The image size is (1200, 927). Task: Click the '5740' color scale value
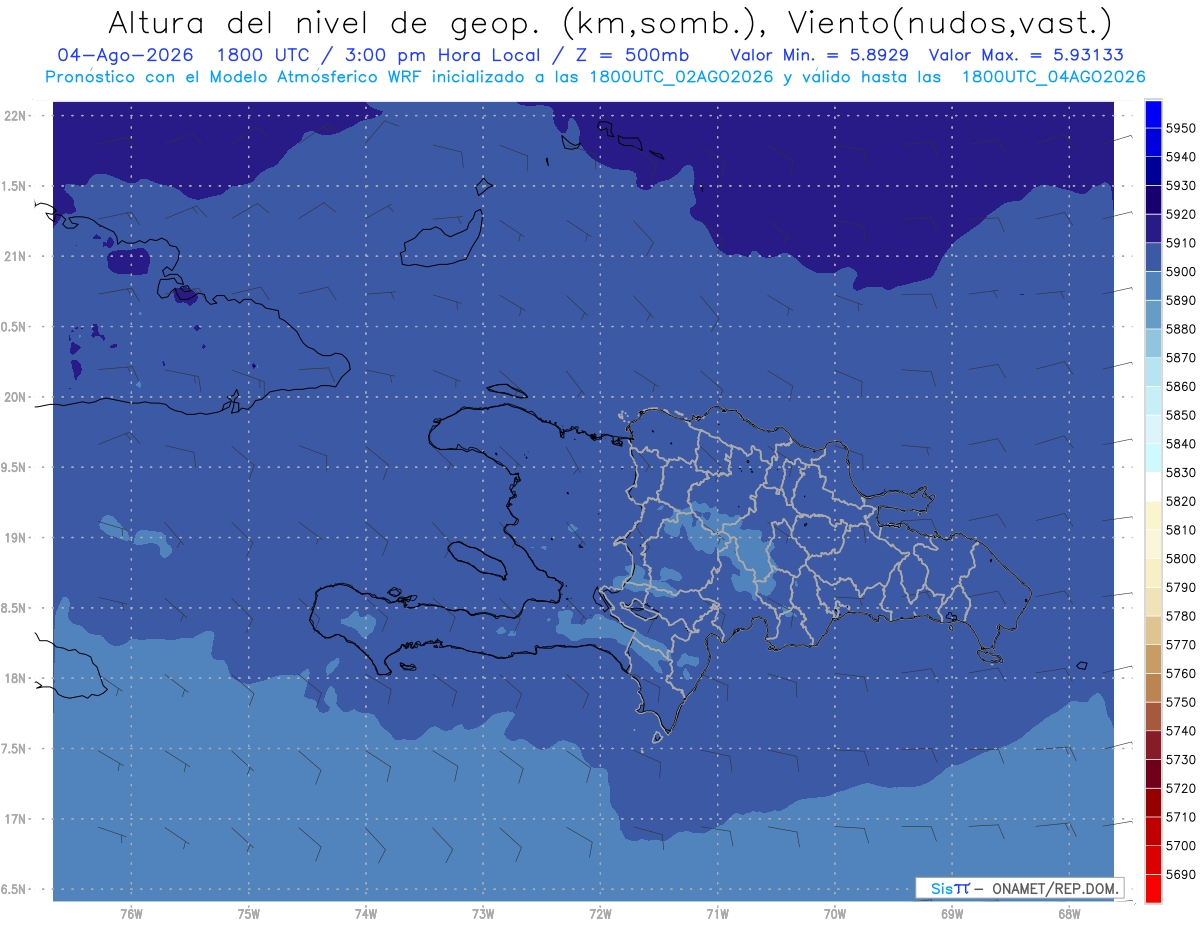(1180, 731)
